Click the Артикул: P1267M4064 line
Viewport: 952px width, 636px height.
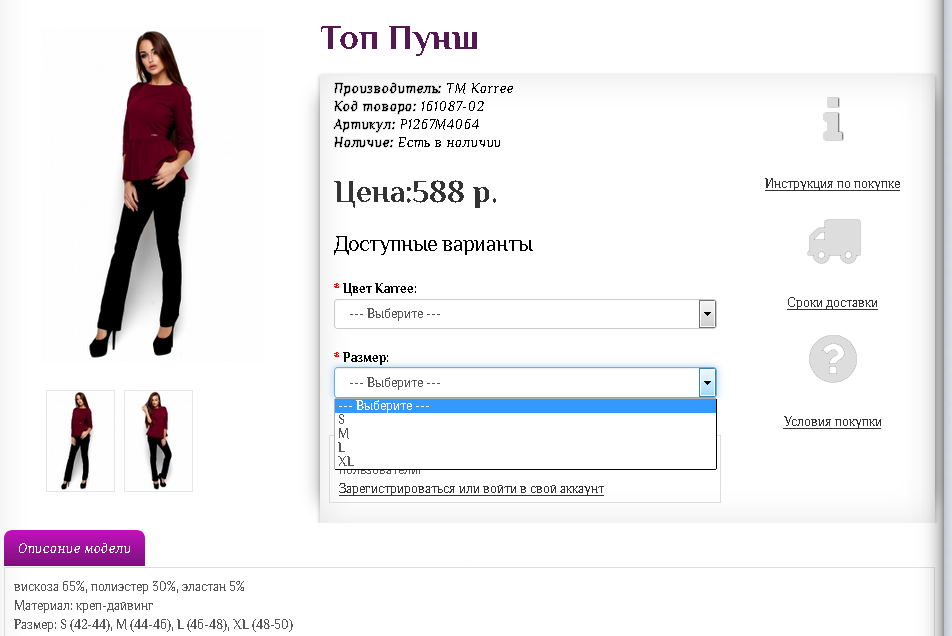click(x=406, y=124)
